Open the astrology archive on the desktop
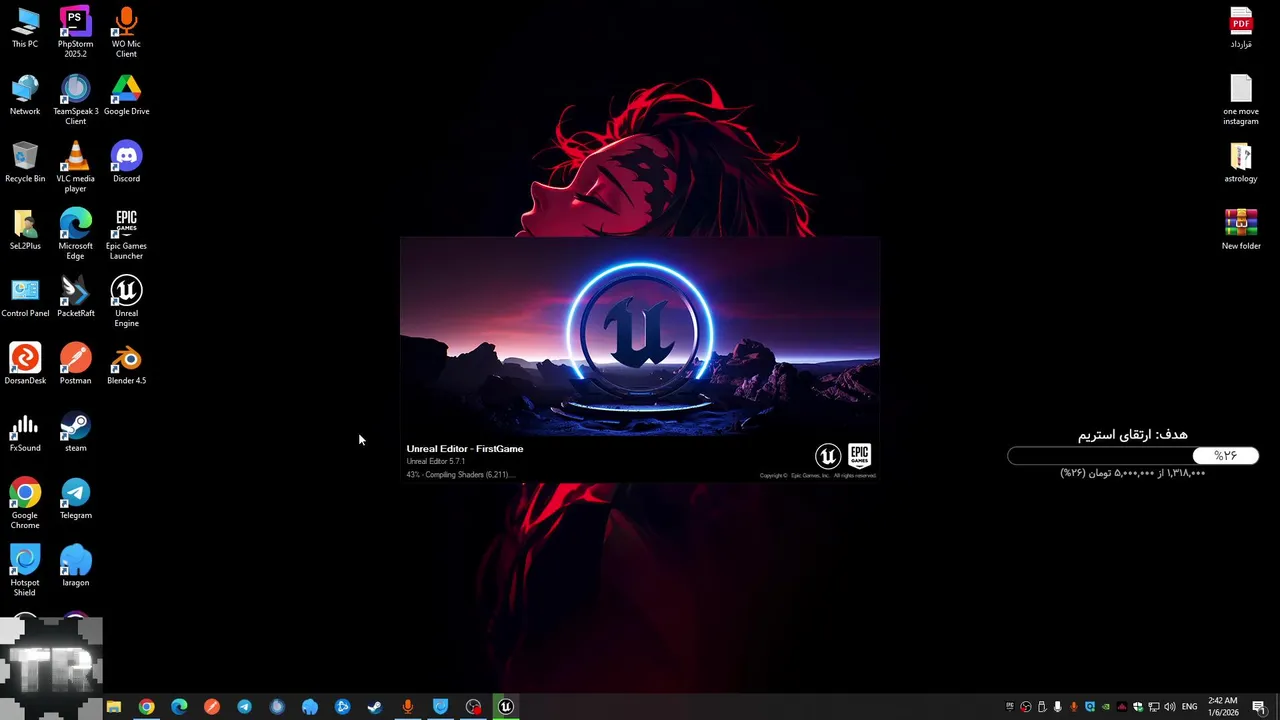Image resolution: width=1280 pixels, height=720 pixels. coord(1241,162)
